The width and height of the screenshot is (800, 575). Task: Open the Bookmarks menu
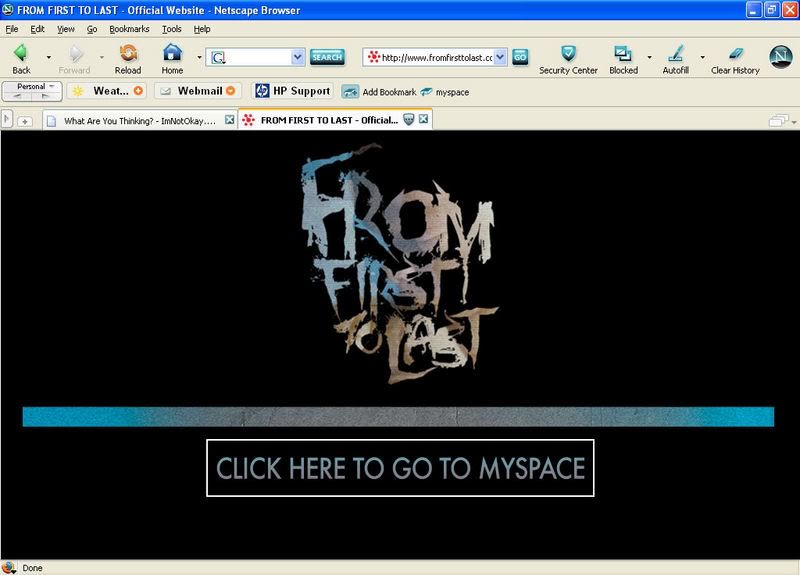pyautogui.click(x=128, y=29)
